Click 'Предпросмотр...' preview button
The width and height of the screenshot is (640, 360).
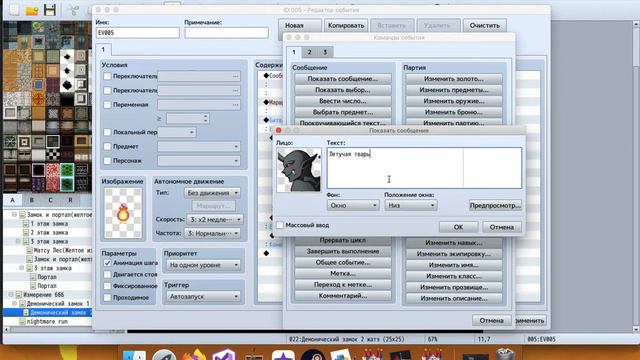tap(495, 205)
